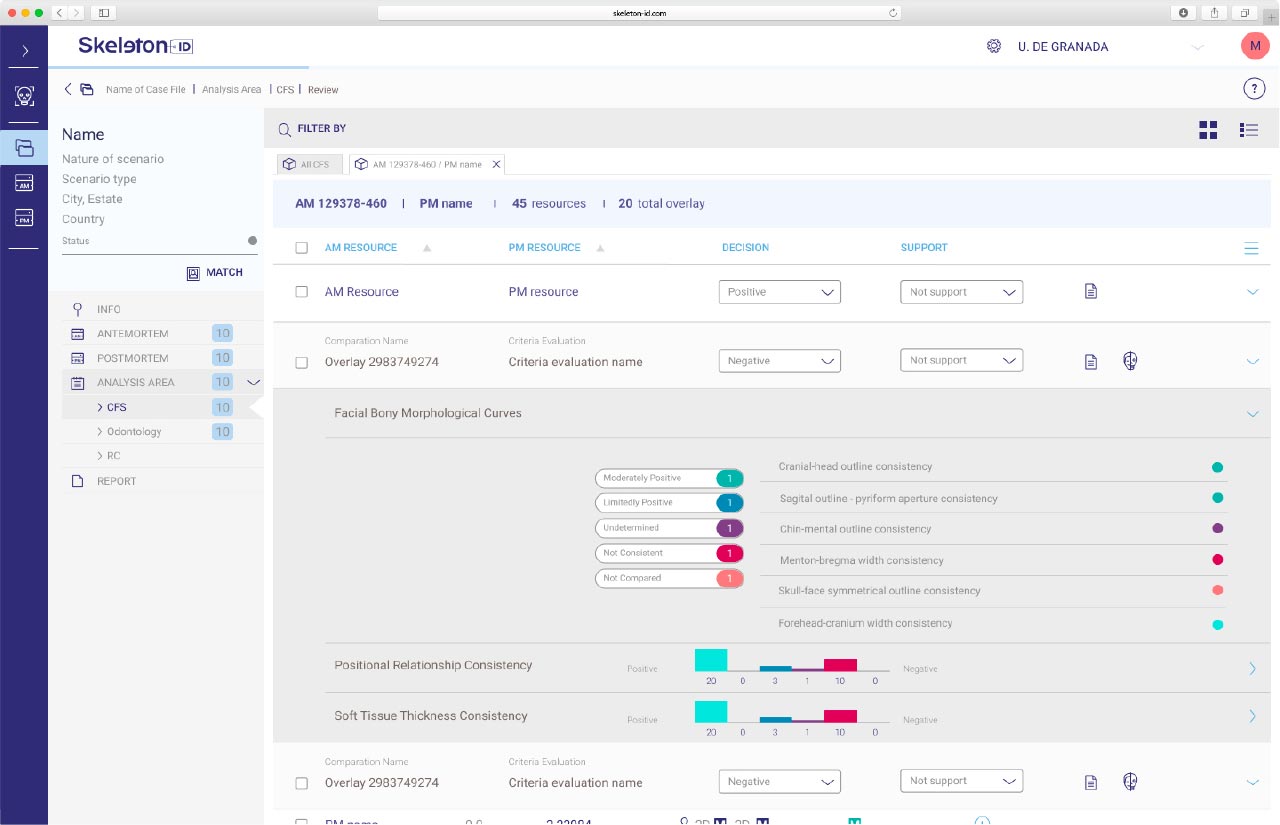Screen dimensions: 1280x825
Task: Open settings gear next to U. DE GRANADA
Action: pyautogui.click(x=994, y=47)
